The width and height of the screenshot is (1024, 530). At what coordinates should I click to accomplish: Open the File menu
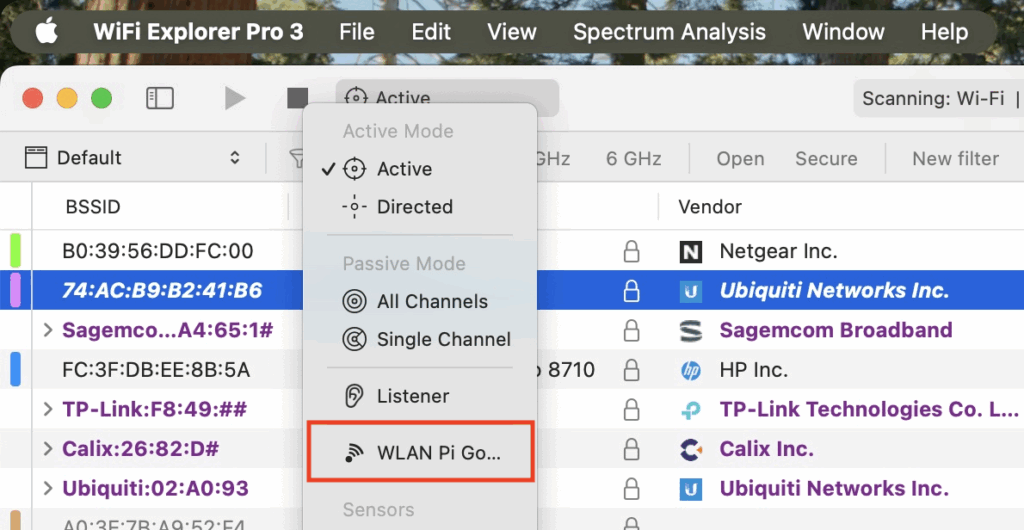(357, 31)
